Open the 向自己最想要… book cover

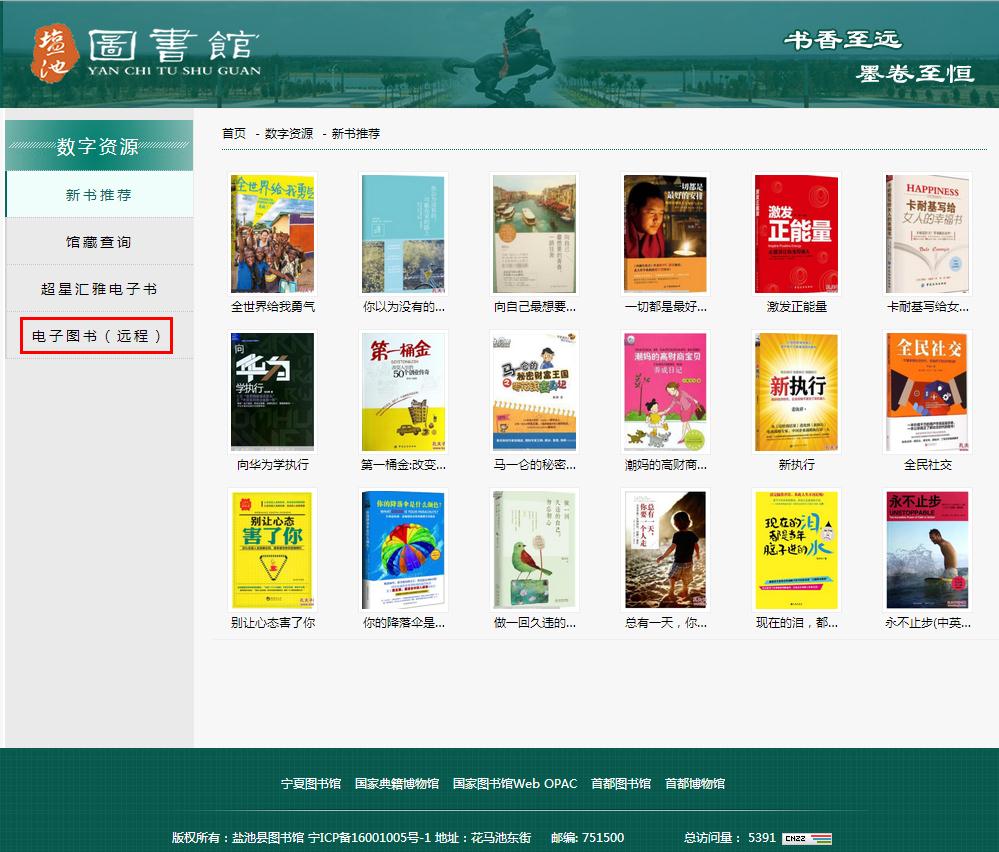535,234
